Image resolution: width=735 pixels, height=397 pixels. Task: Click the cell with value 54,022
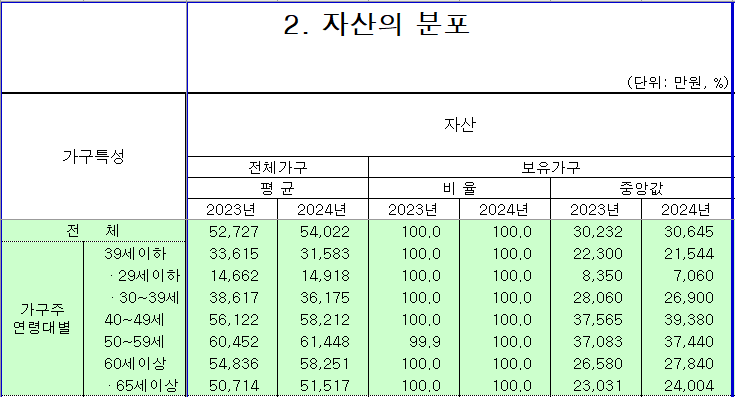tap(323, 232)
